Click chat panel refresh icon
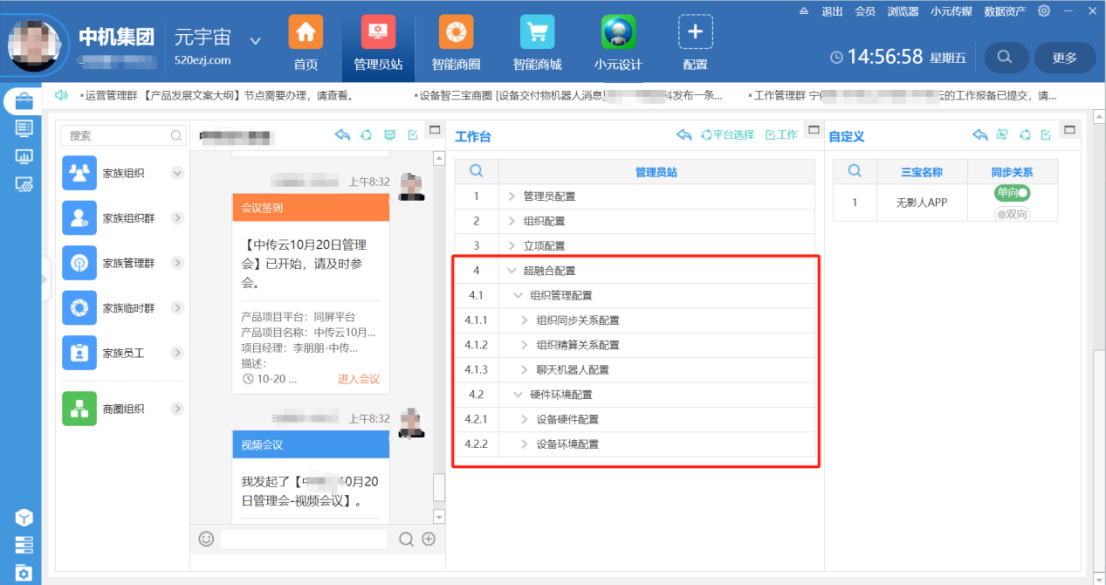 click(366, 135)
